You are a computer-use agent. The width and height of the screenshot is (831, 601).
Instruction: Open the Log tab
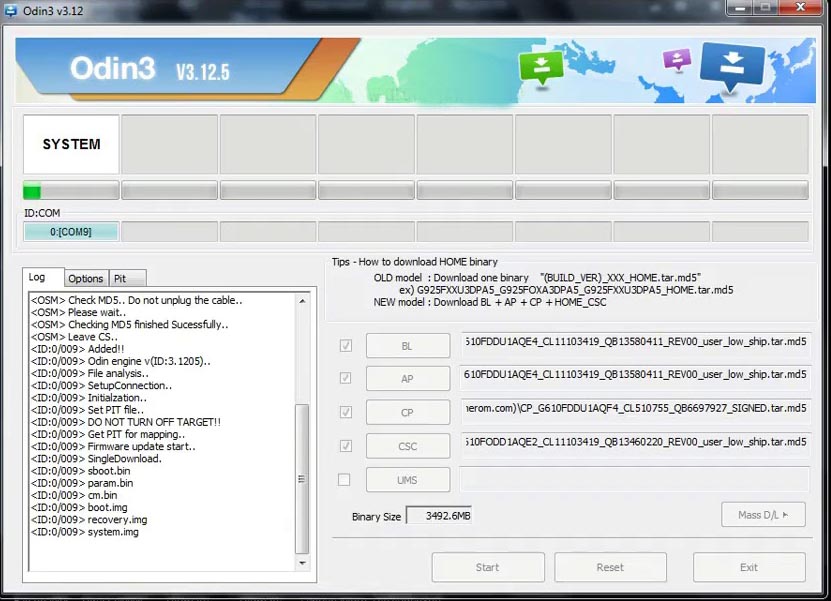[x=43, y=277]
